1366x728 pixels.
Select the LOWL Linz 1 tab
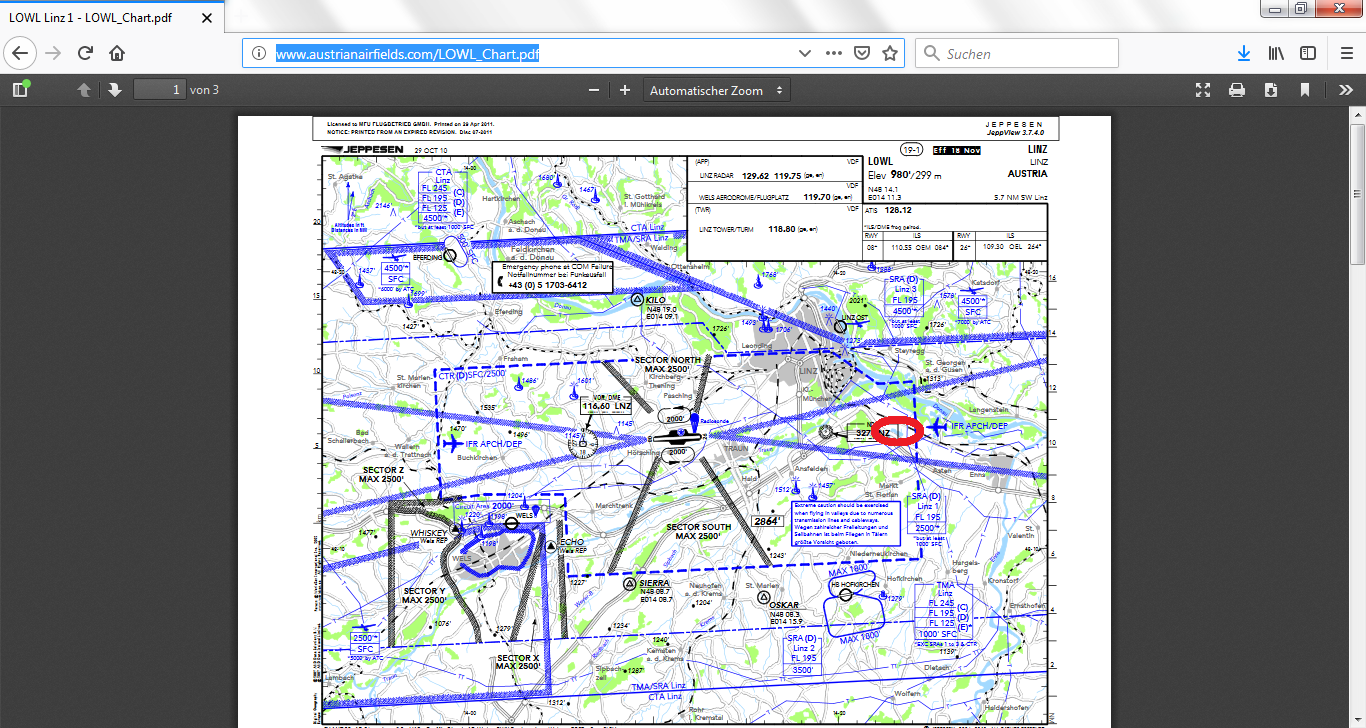click(112, 18)
